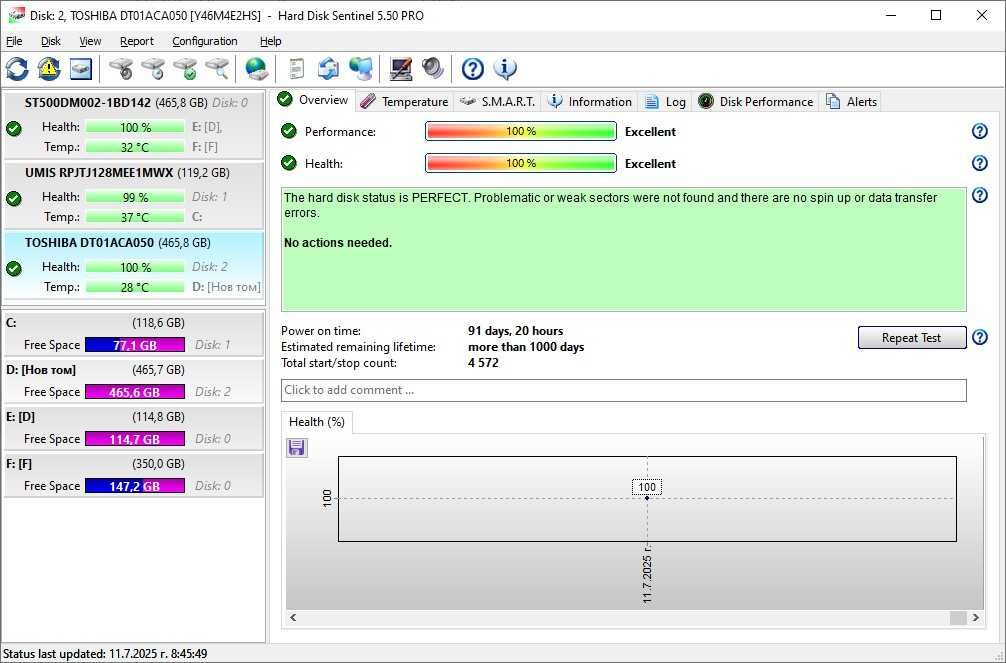Viewport: 1006px width, 663px height.
Task: Switch to the Overview tab
Action: (314, 100)
